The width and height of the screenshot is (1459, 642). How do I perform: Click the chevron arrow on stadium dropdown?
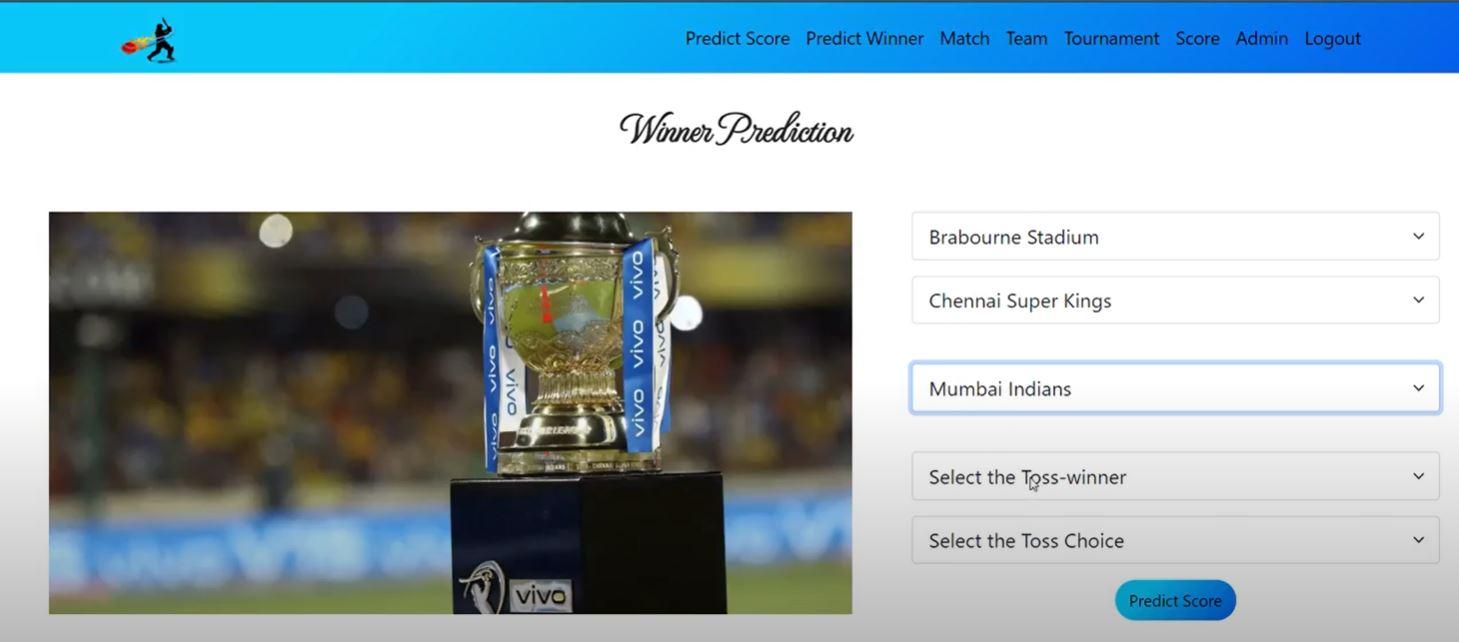1418,236
